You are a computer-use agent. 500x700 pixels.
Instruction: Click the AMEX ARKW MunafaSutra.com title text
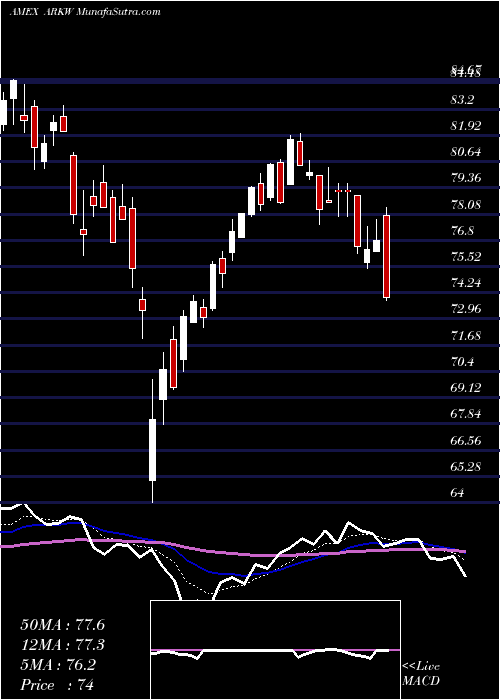(x=85, y=12)
